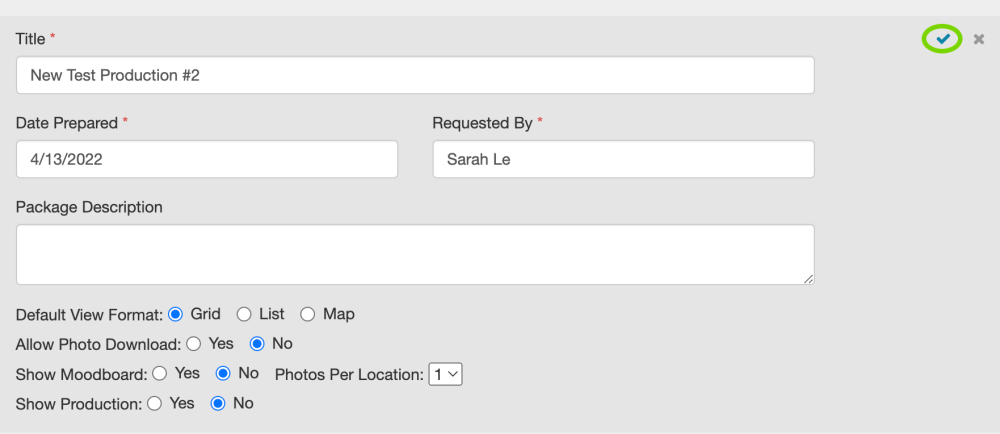Click the Date Prepared input field
The height and width of the screenshot is (434, 1000).
coord(207,159)
